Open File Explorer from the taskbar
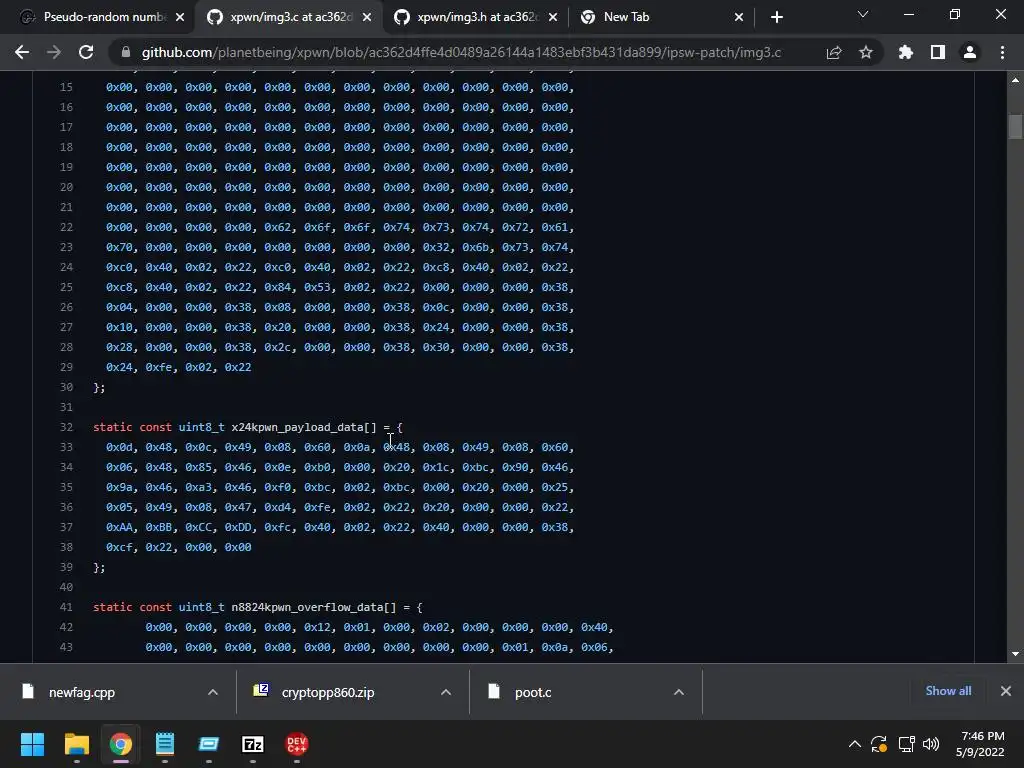This screenshot has height=768, width=1024. pos(76,744)
